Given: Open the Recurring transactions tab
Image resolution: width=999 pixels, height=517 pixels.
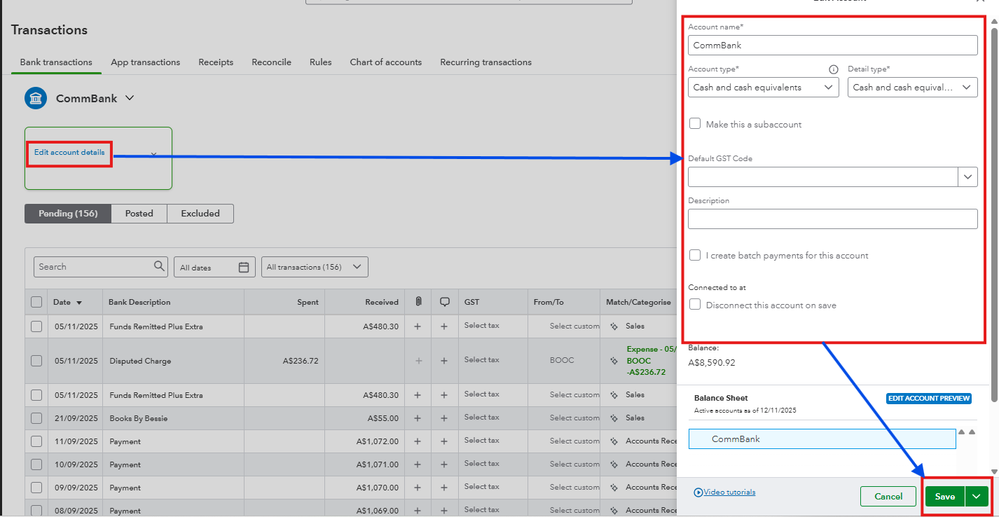Looking at the screenshot, I should [x=485, y=62].
